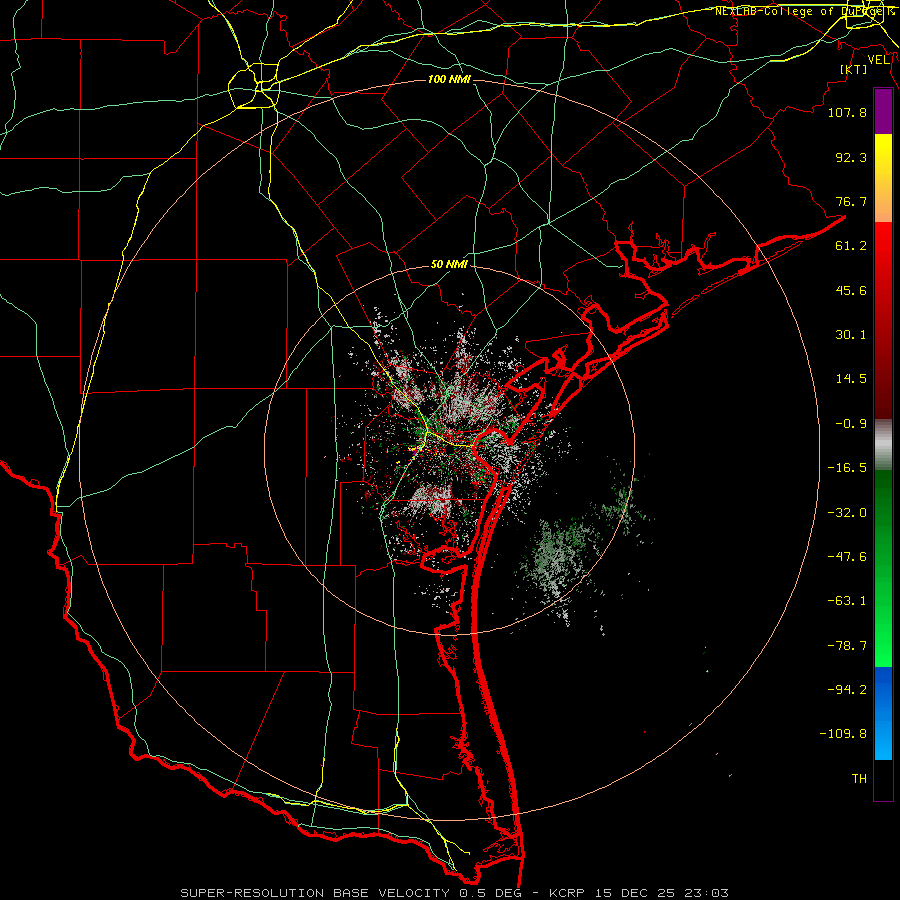The height and width of the screenshot is (900, 900).
Task: Click the 50 NMI range ring label
Action: click(449, 265)
